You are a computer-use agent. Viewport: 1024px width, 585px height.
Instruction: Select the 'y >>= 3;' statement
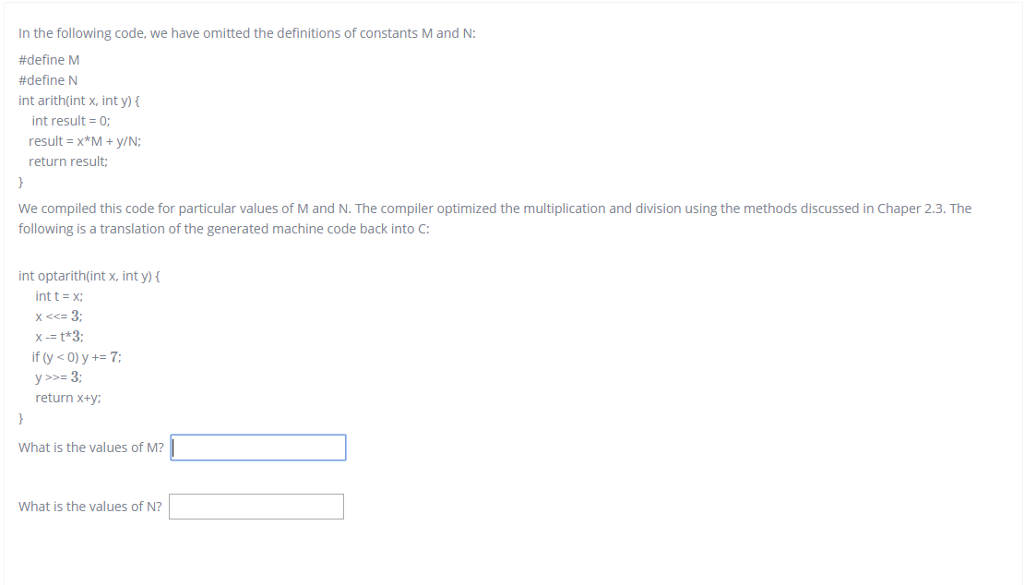coord(57,377)
